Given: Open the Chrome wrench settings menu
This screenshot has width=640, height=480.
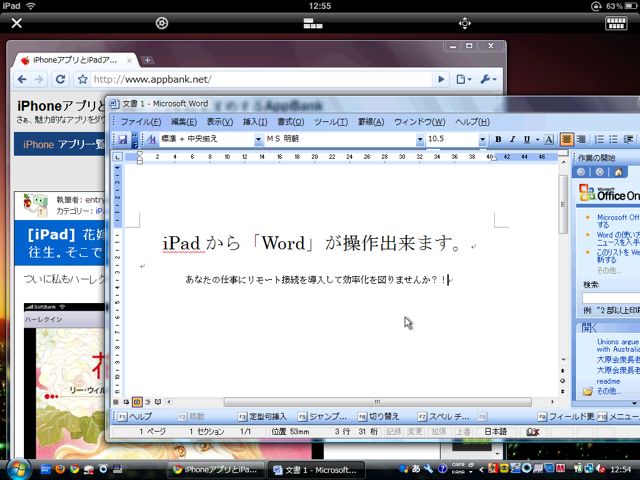Looking at the screenshot, I should [x=488, y=79].
